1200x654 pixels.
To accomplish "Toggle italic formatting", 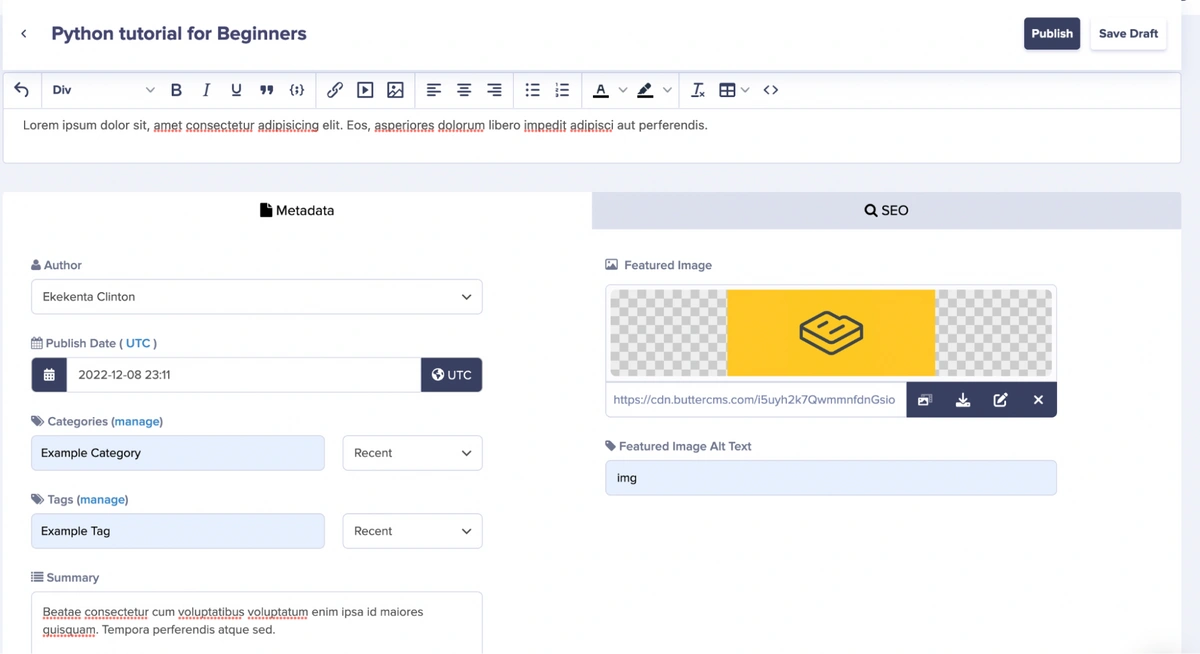I will point(206,90).
